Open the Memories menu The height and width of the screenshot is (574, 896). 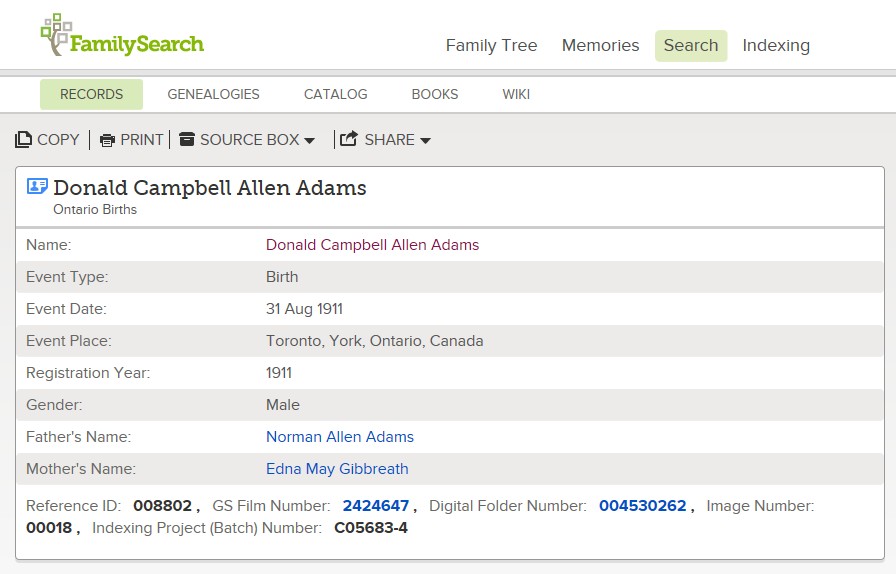[x=601, y=45]
